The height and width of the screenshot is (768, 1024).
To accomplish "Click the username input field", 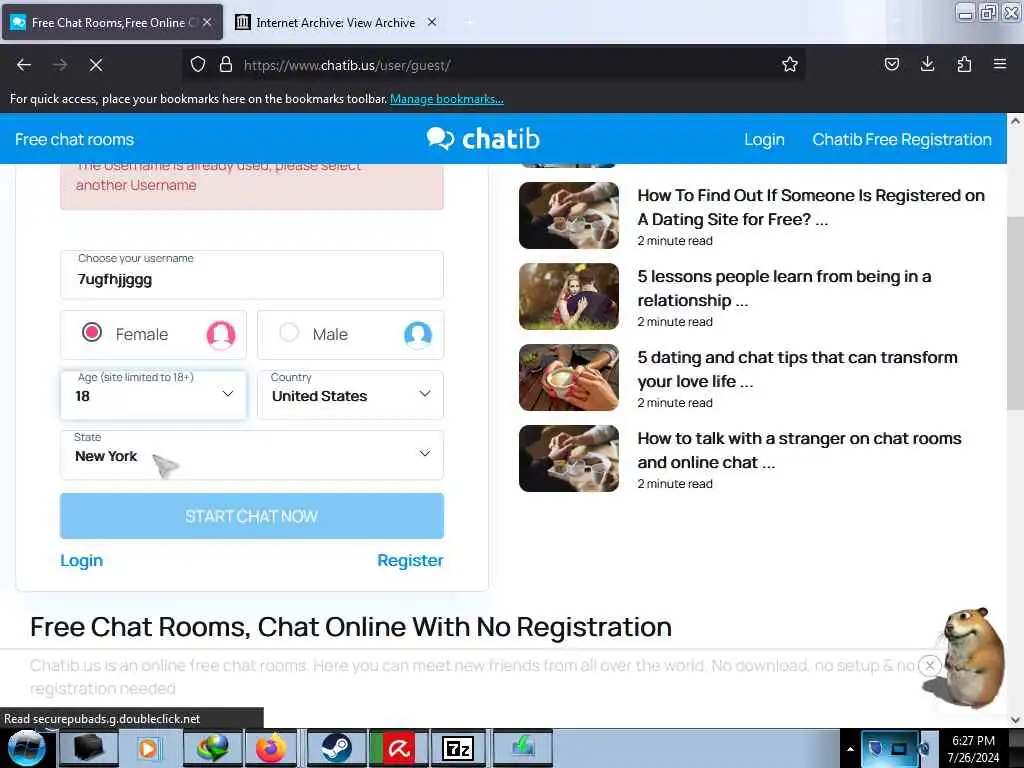I will click(252, 275).
